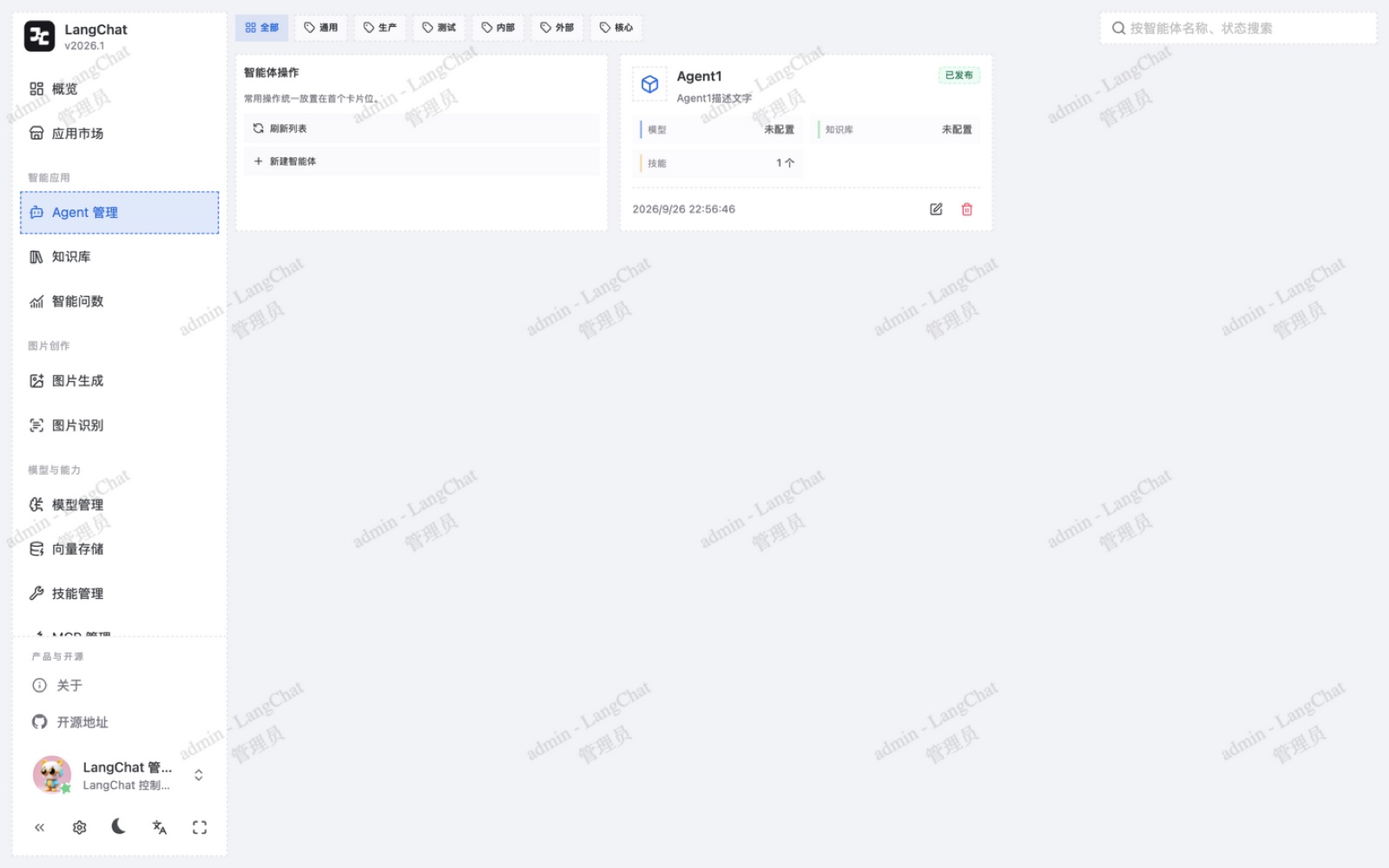
Task: Click the 2026/9/26 22:56:46 timestamp
Action: 683,209
